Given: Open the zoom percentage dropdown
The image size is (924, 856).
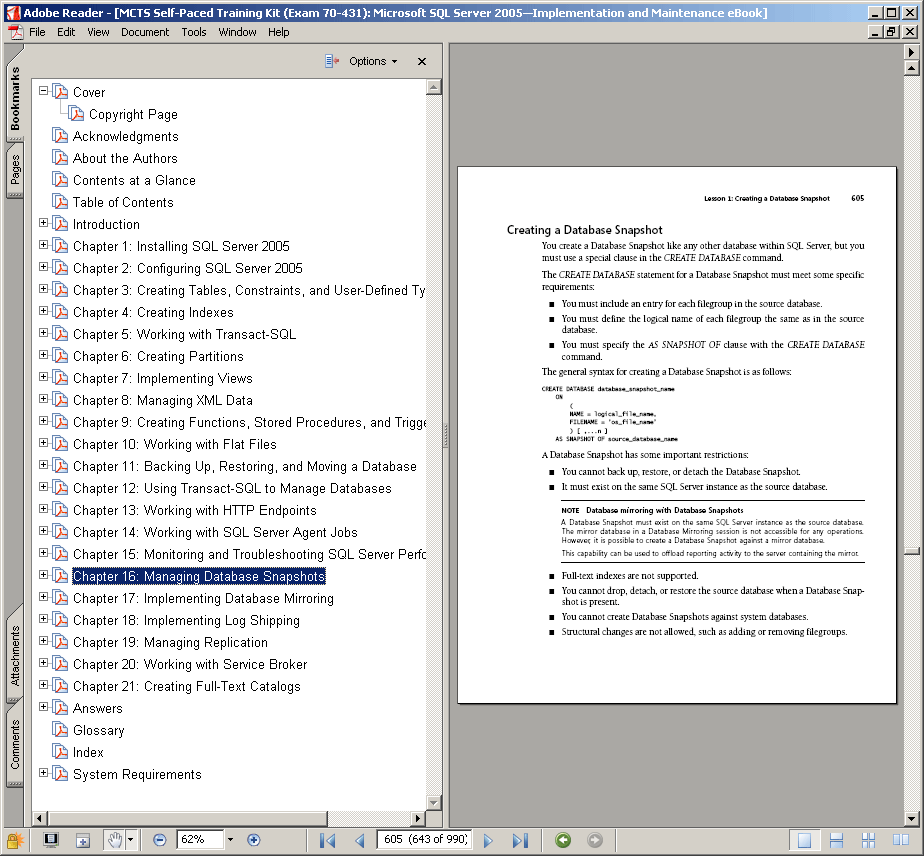Looking at the screenshot, I should pos(230,840).
